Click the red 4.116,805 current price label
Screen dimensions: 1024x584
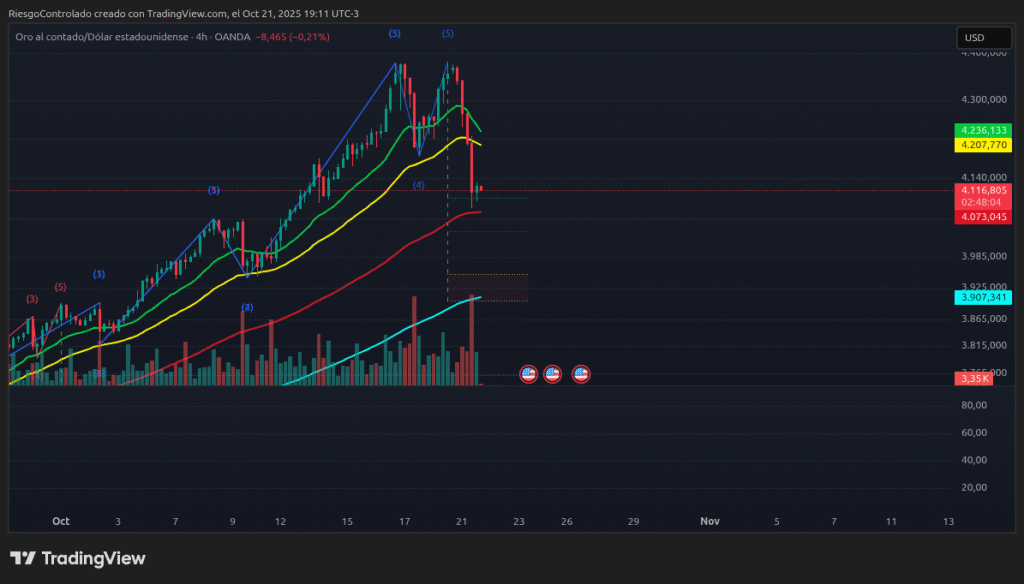(x=983, y=190)
